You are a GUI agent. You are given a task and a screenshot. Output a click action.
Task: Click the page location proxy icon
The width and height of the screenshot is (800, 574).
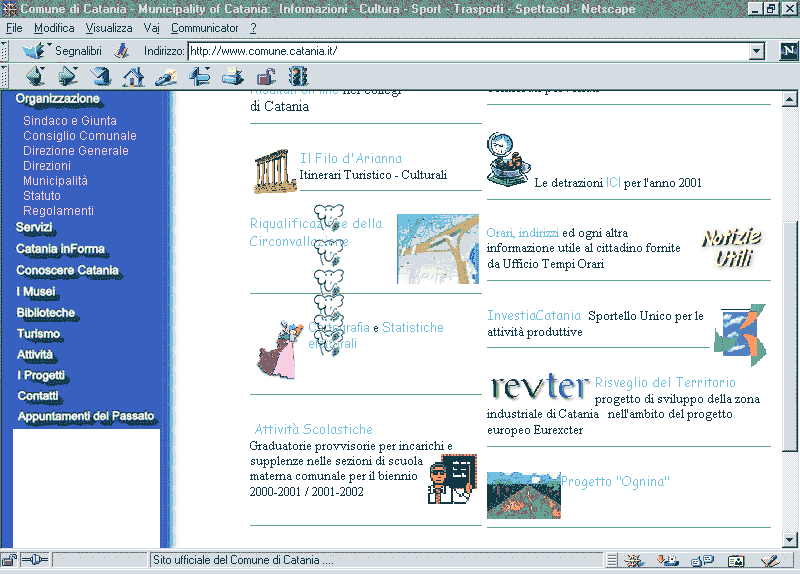pos(121,51)
